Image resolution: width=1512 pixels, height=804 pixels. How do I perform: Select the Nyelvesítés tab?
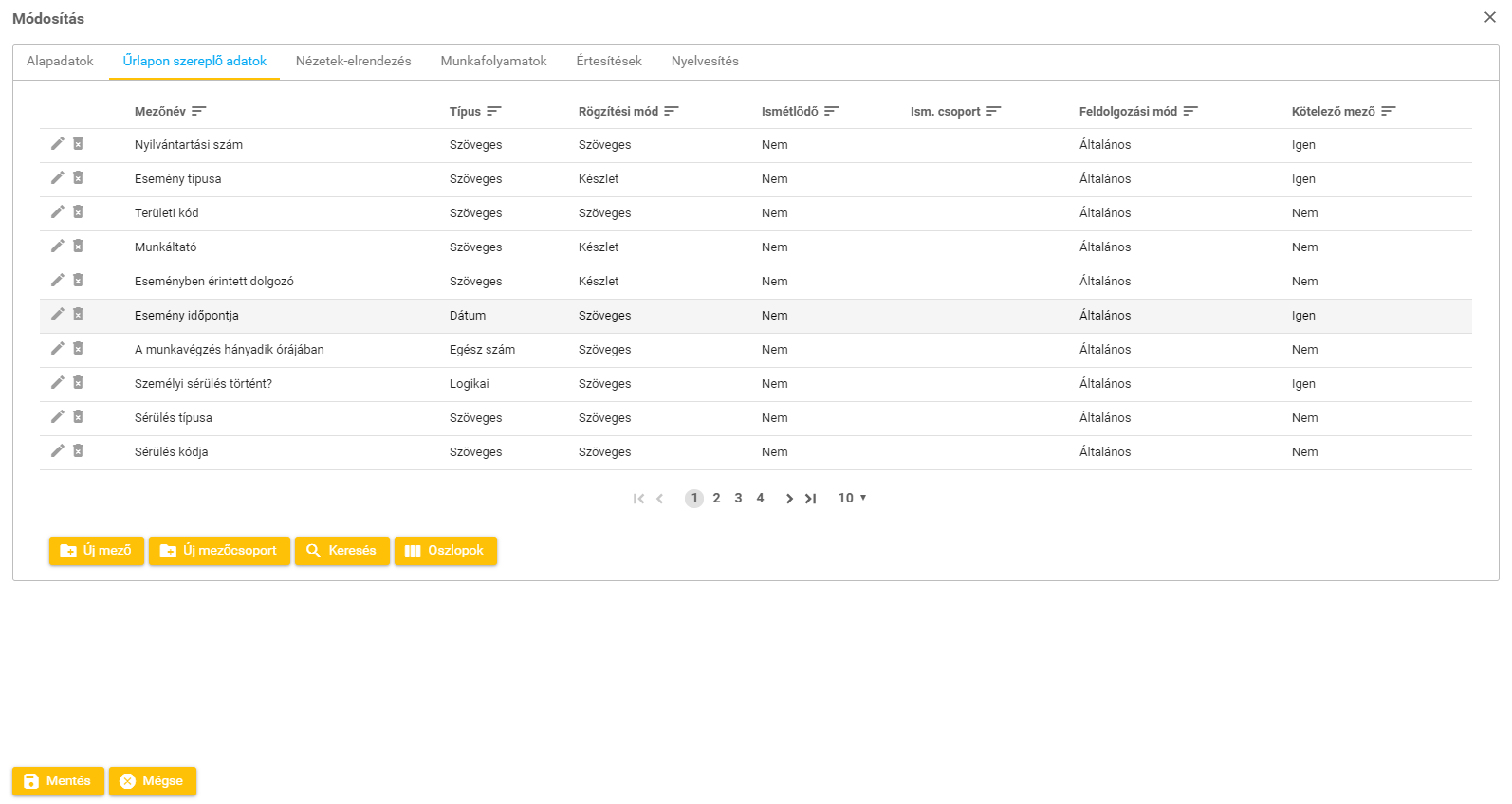(x=704, y=62)
